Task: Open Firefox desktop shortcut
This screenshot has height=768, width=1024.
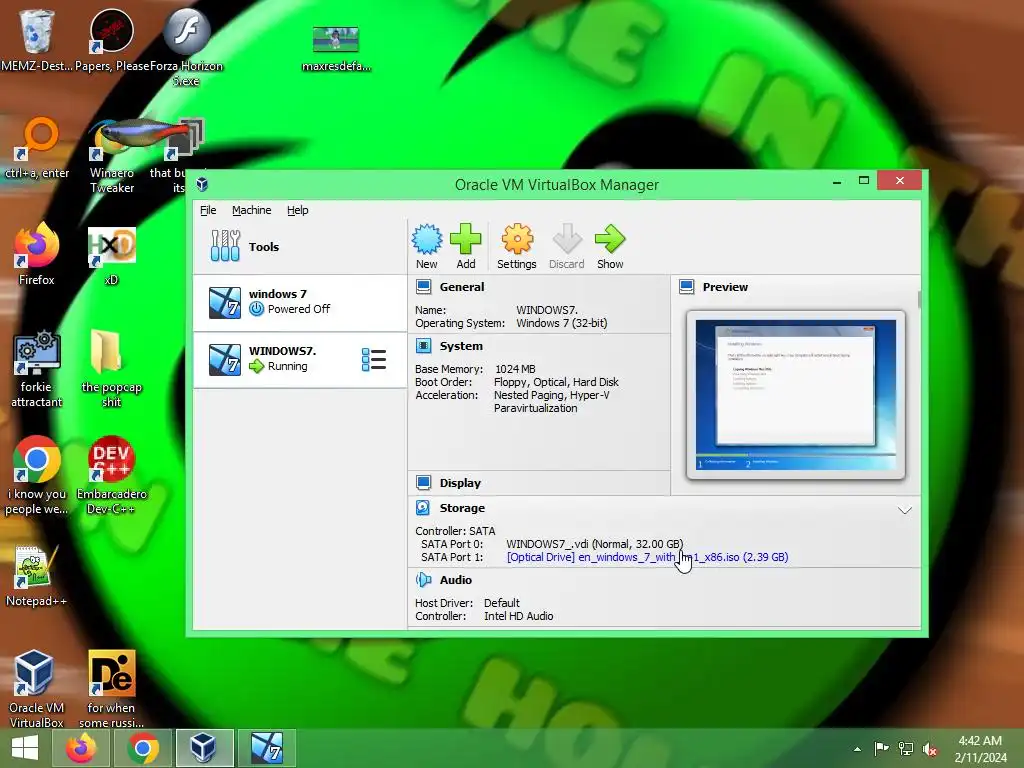Action: point(37,253)
